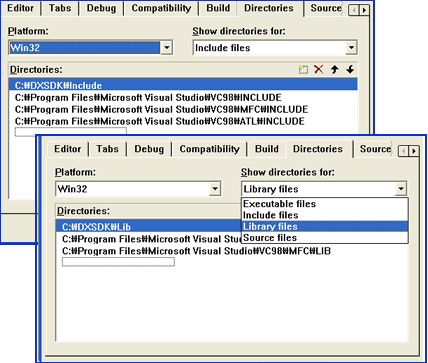Click move down arrow icon in back window
This screenshot has width=428, height=363.
pyautogui.click(x=350, y=70)
